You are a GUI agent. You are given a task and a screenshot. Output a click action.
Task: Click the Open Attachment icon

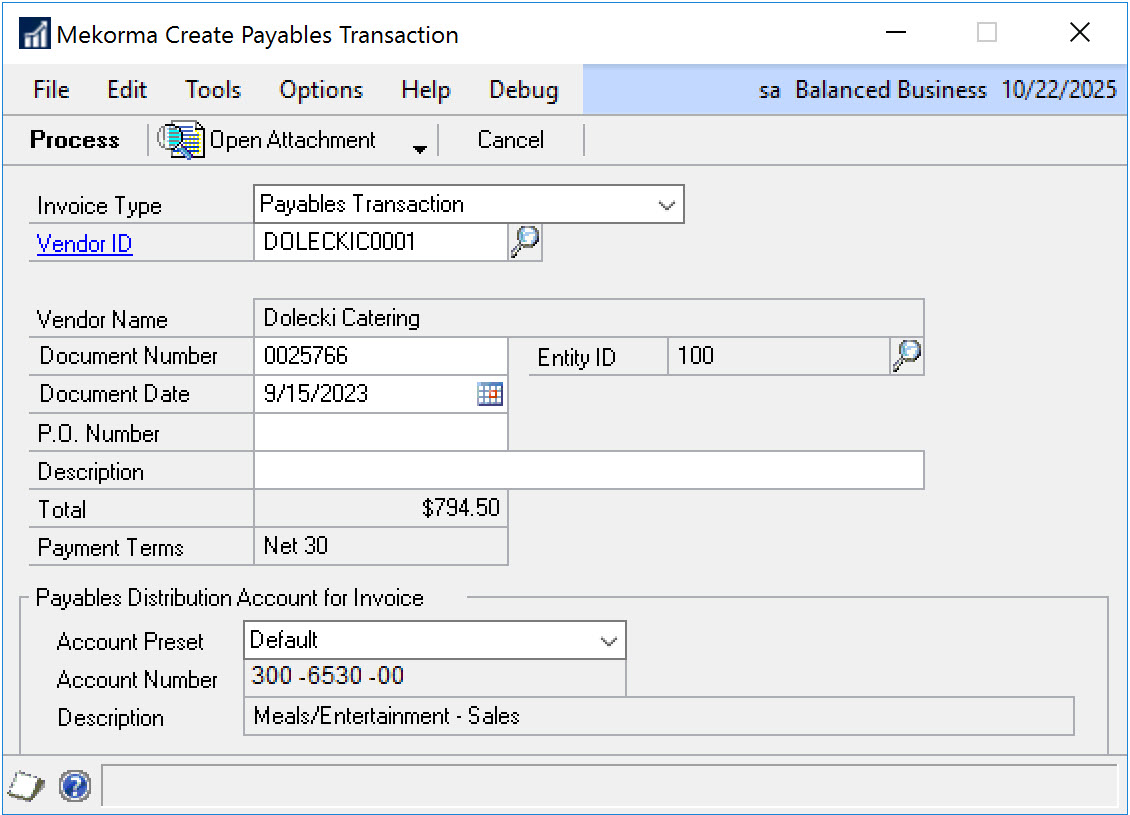181,140
